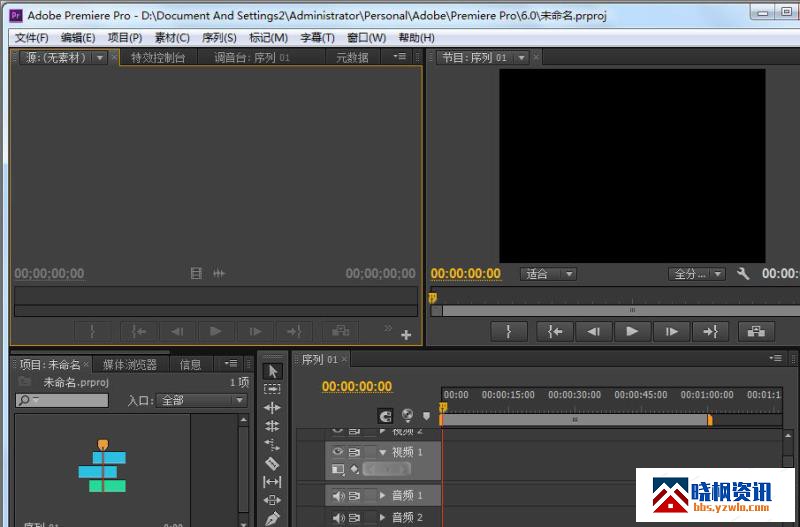The width and height of the screenshot is (800, 527).
Task: Go to In point in Program monitor
Action: 555,332
